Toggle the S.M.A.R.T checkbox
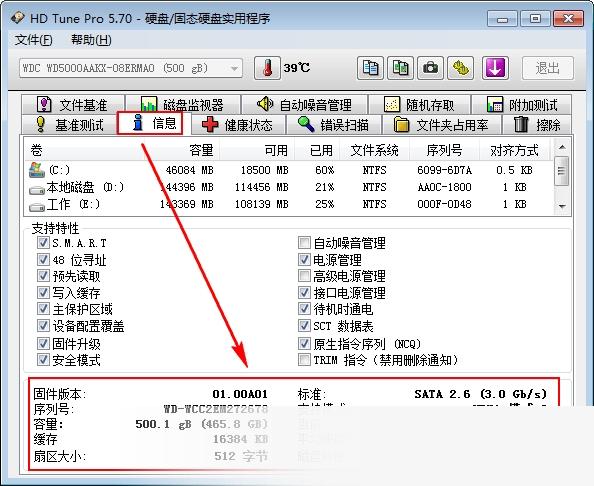 coord(43,242)
